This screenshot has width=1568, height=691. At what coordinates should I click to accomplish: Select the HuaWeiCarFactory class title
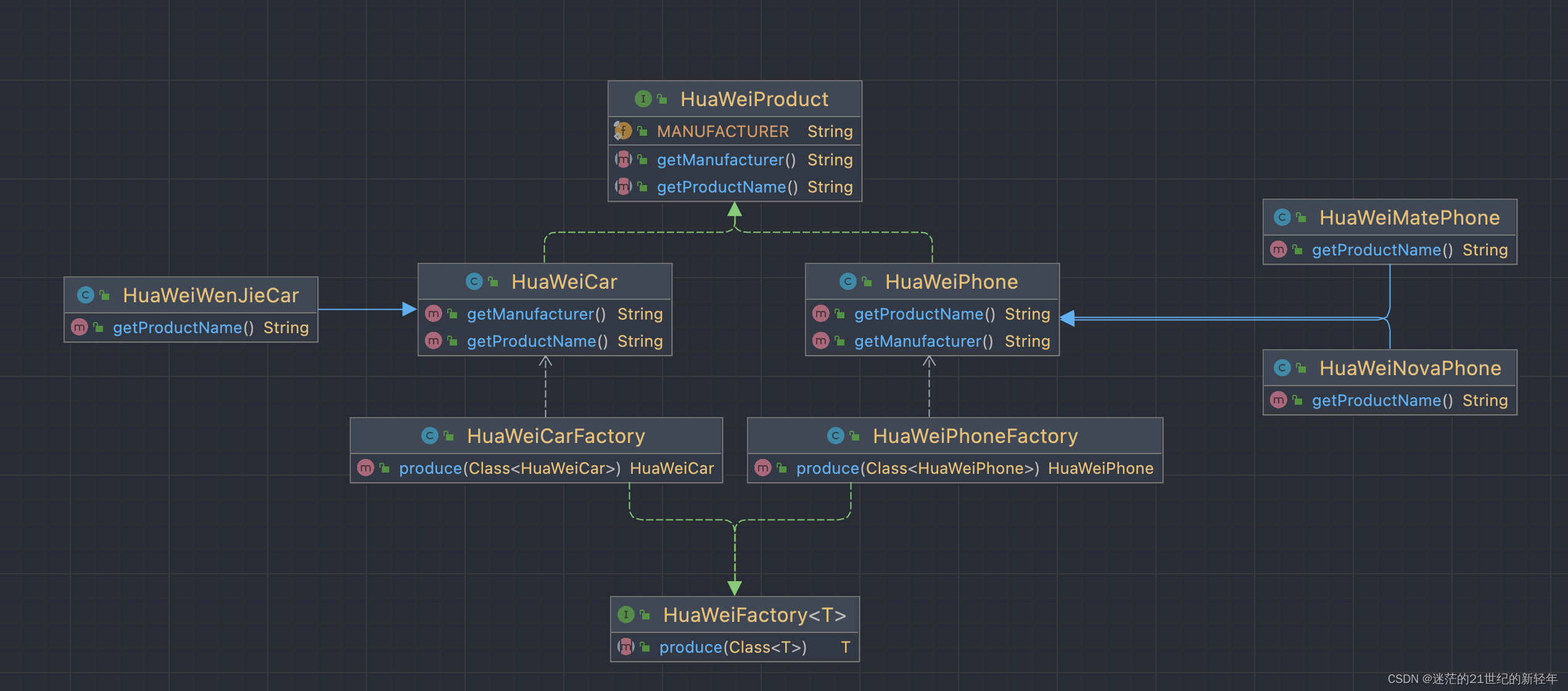point(556,436)
